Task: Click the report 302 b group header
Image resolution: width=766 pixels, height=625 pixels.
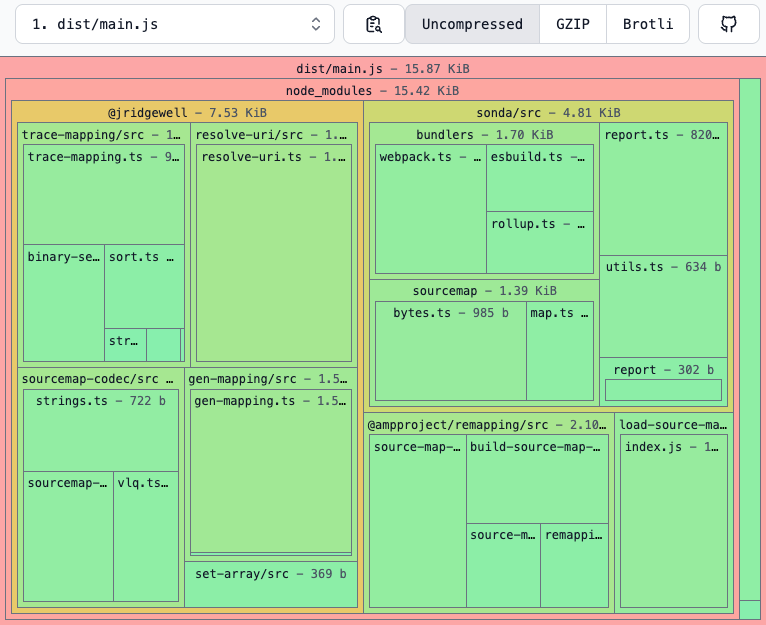Action: pyautogui.click(x=663, y=370)
